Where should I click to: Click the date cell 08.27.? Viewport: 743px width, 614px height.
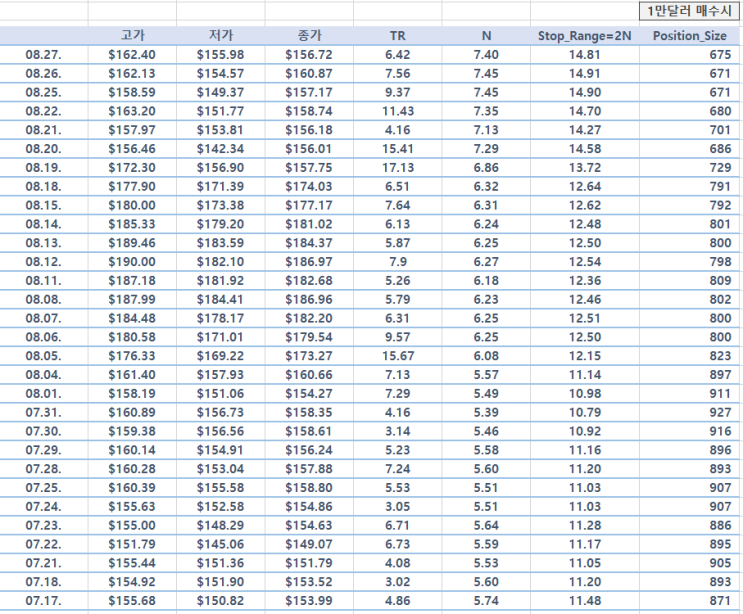44,55
